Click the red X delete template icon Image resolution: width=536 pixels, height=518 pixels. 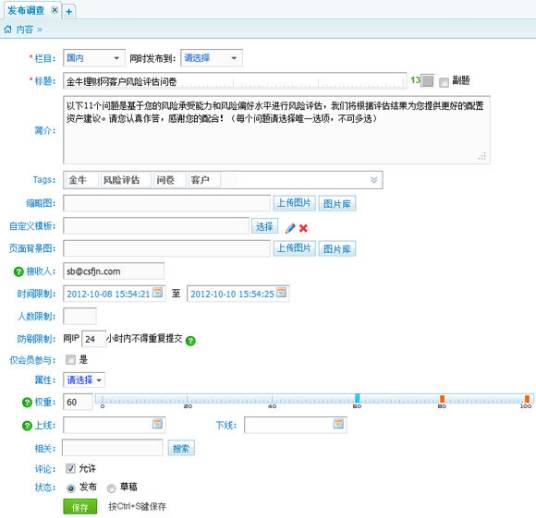tap(303, 228)
